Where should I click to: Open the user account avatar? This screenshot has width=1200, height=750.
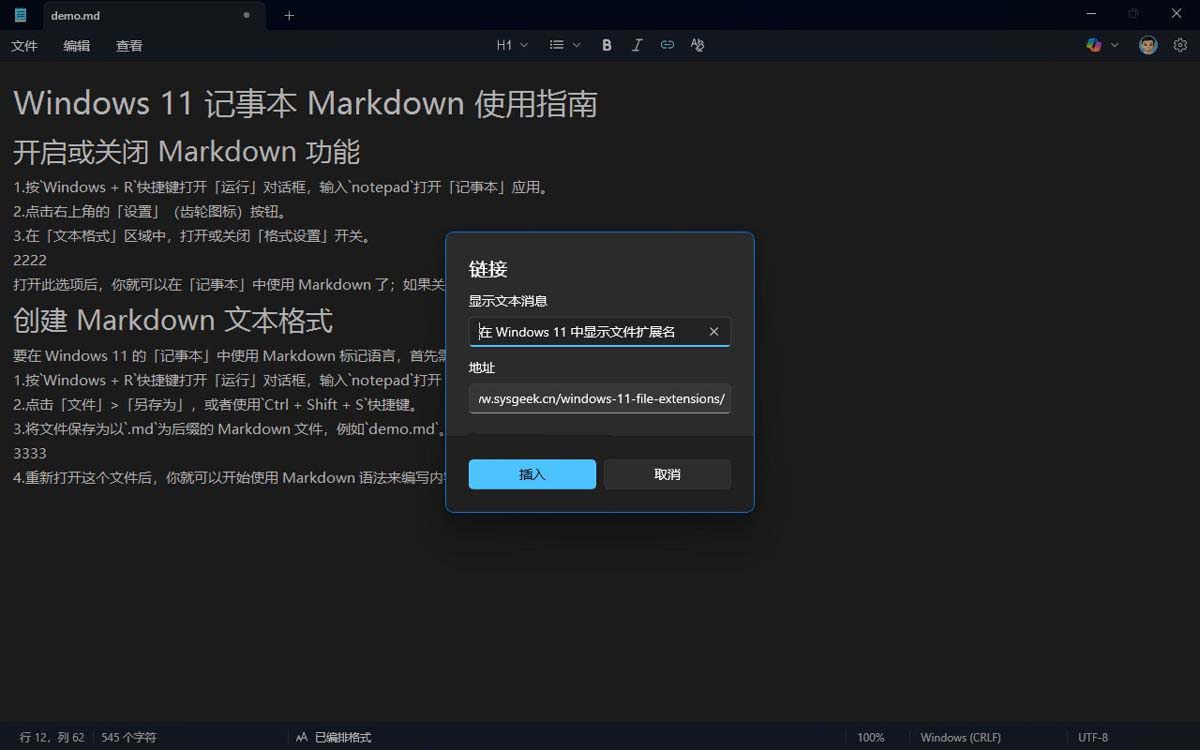point(1148,45)
